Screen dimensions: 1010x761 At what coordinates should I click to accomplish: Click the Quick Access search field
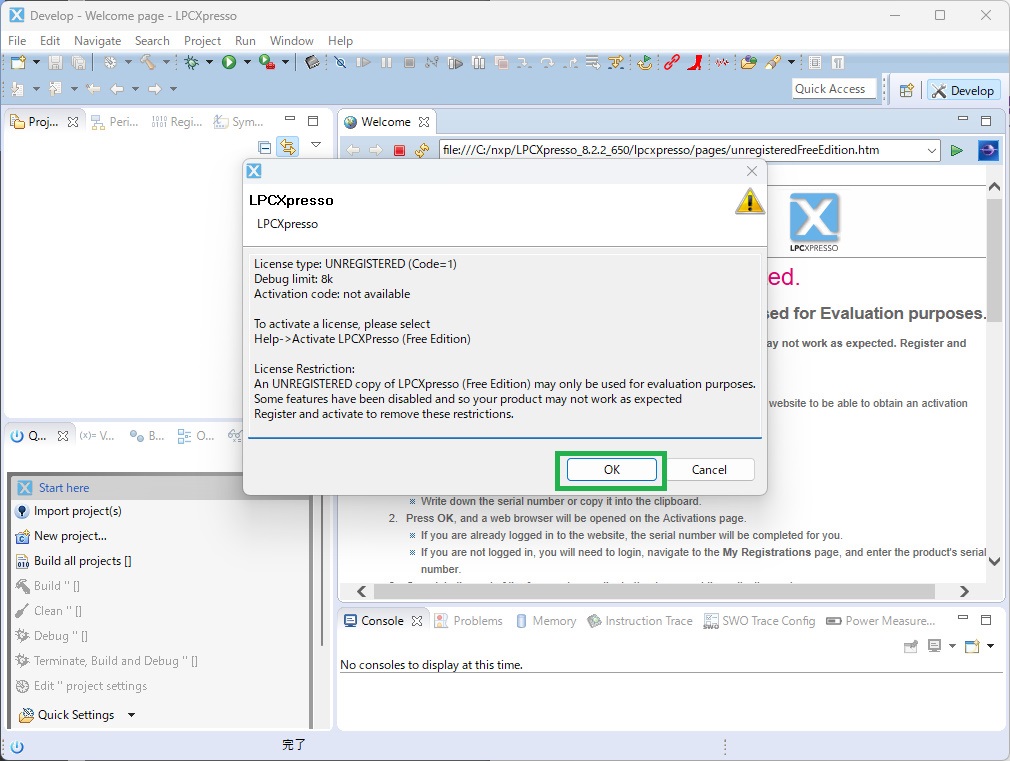(833, 89)
